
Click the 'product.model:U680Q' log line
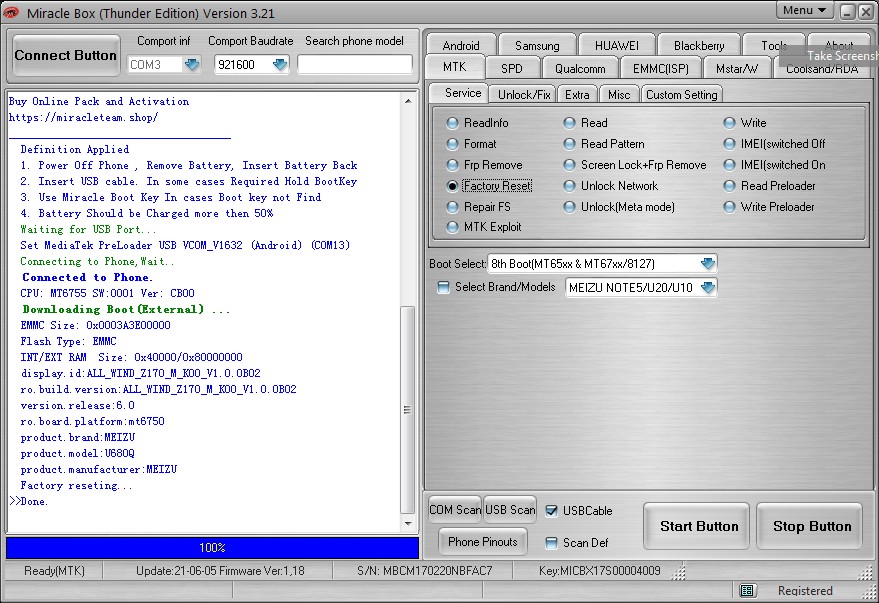(x=77, y=453)
